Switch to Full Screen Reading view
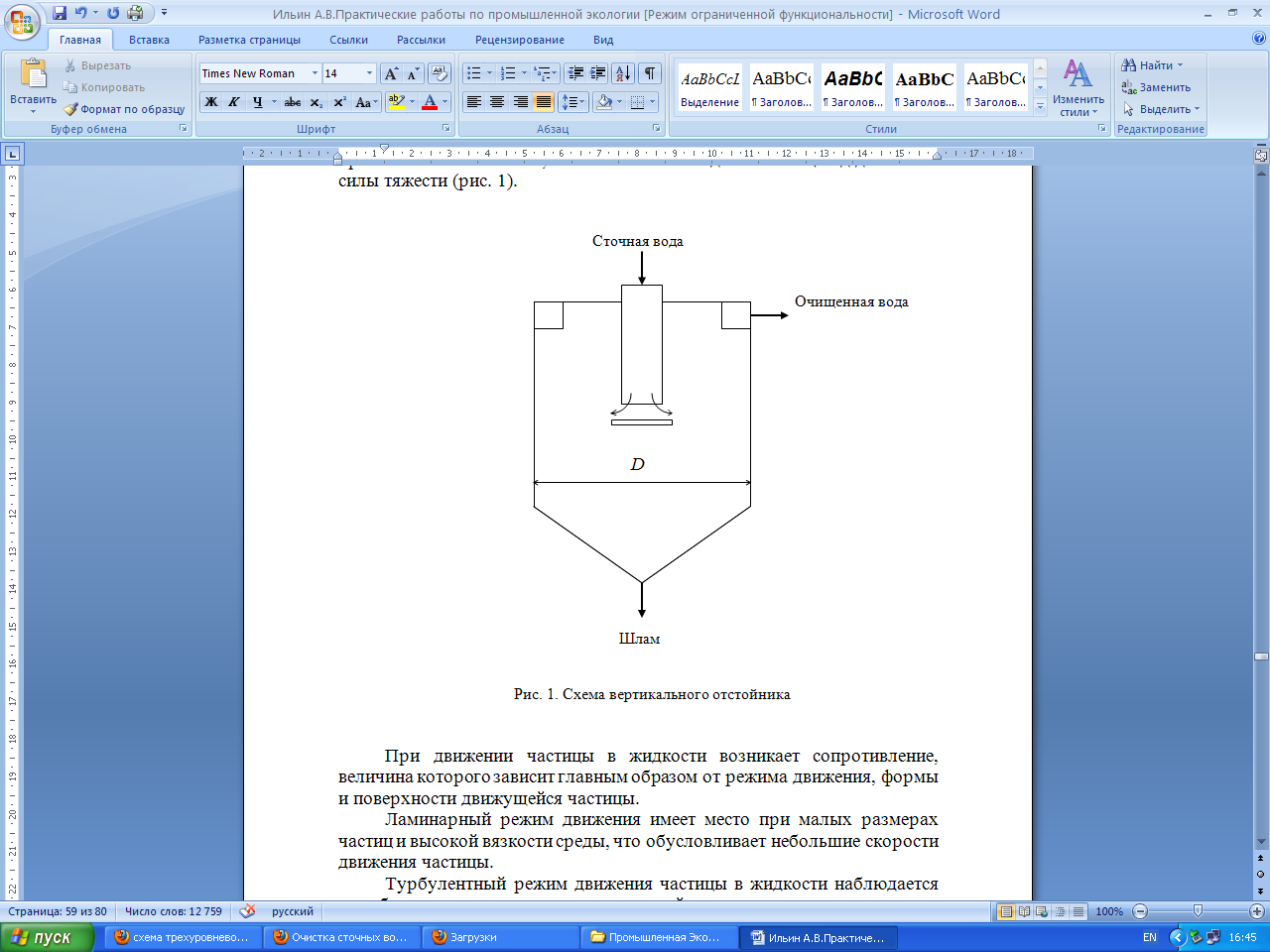The image size is (1270, 952). [1024, 911]
